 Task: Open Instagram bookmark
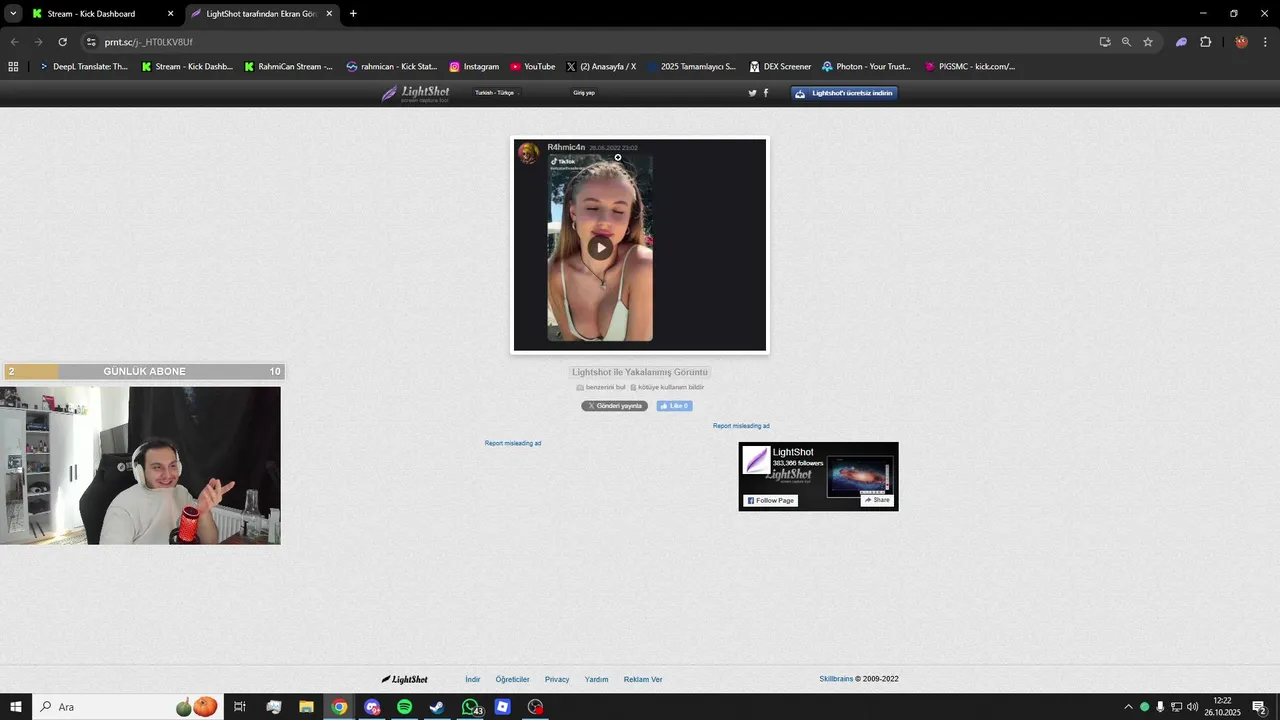point(474,67)
